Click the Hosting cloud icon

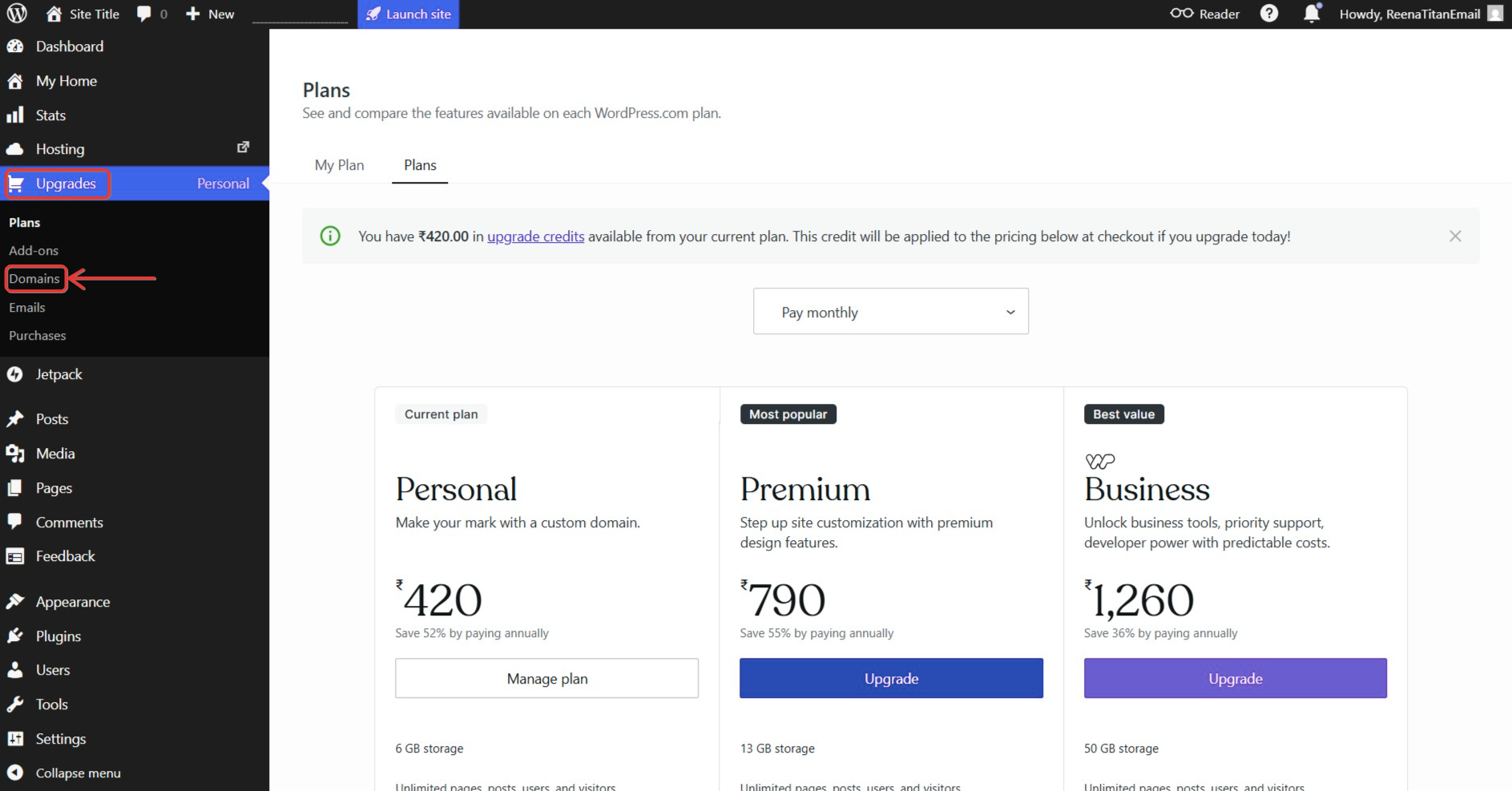click(15, 149)
